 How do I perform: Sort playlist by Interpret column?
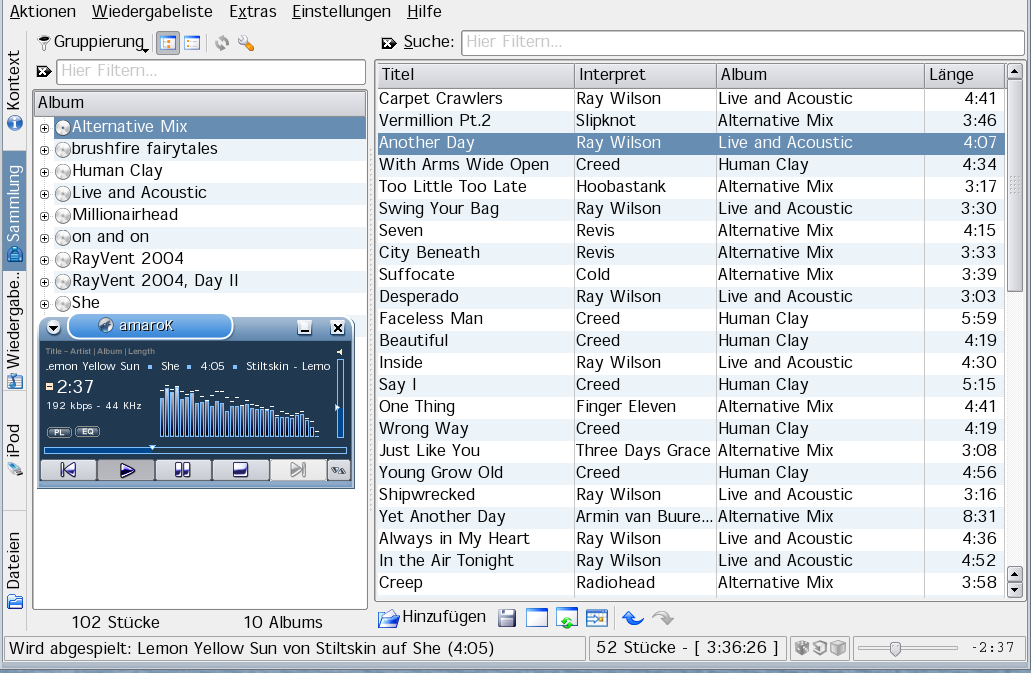pos(645,75)
